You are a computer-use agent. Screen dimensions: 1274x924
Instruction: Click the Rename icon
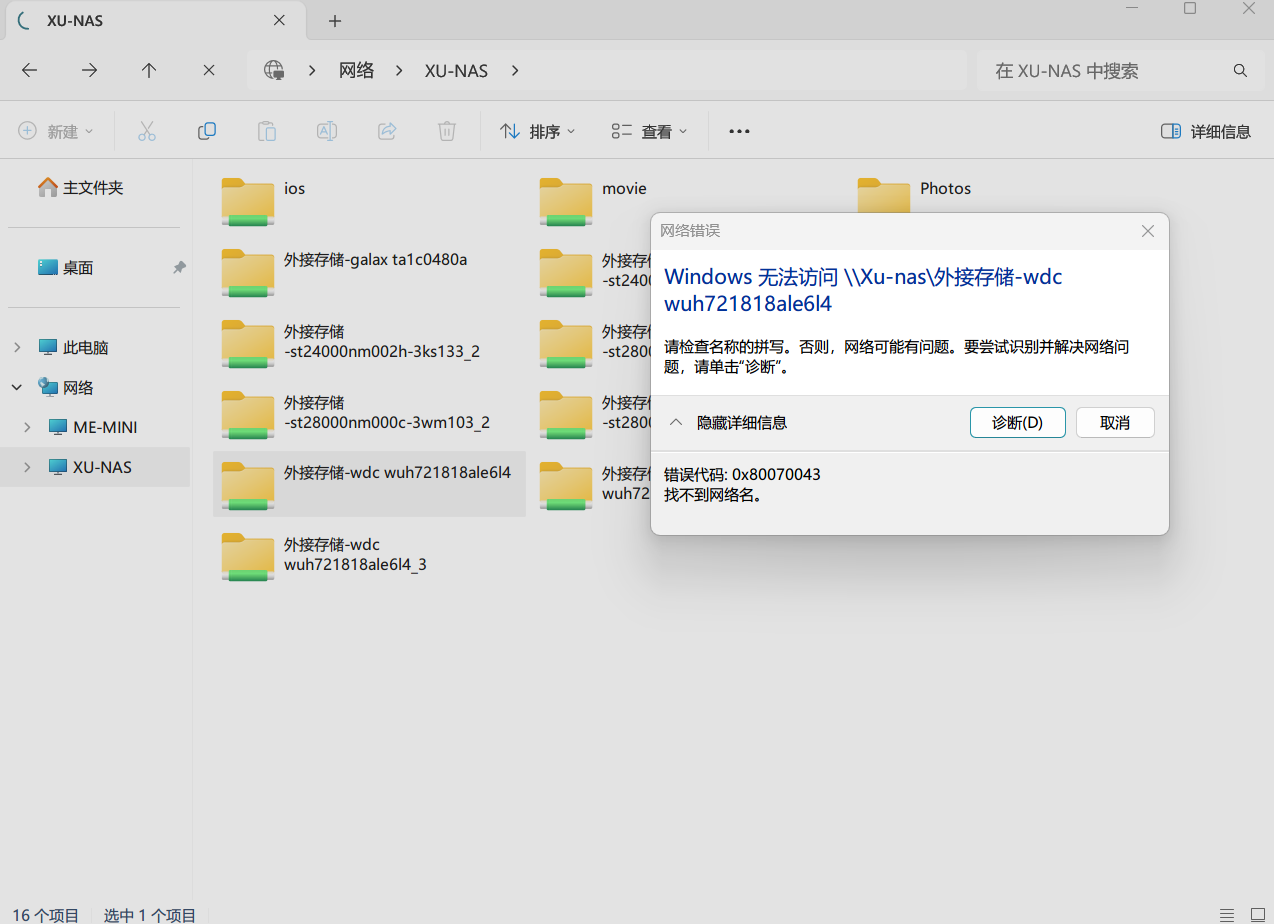tap(327, 131)
